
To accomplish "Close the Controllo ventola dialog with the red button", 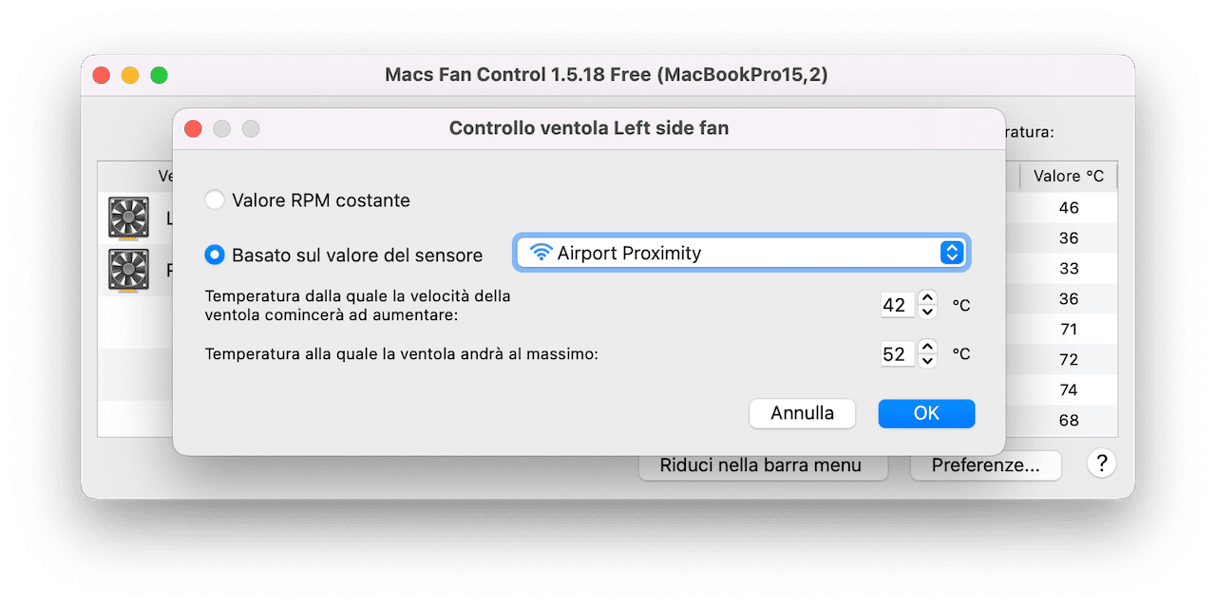I will 193,128.
